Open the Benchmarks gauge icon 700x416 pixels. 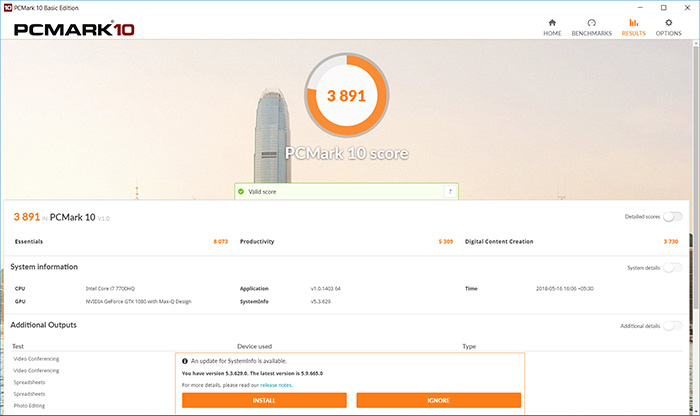click(592, 23)
